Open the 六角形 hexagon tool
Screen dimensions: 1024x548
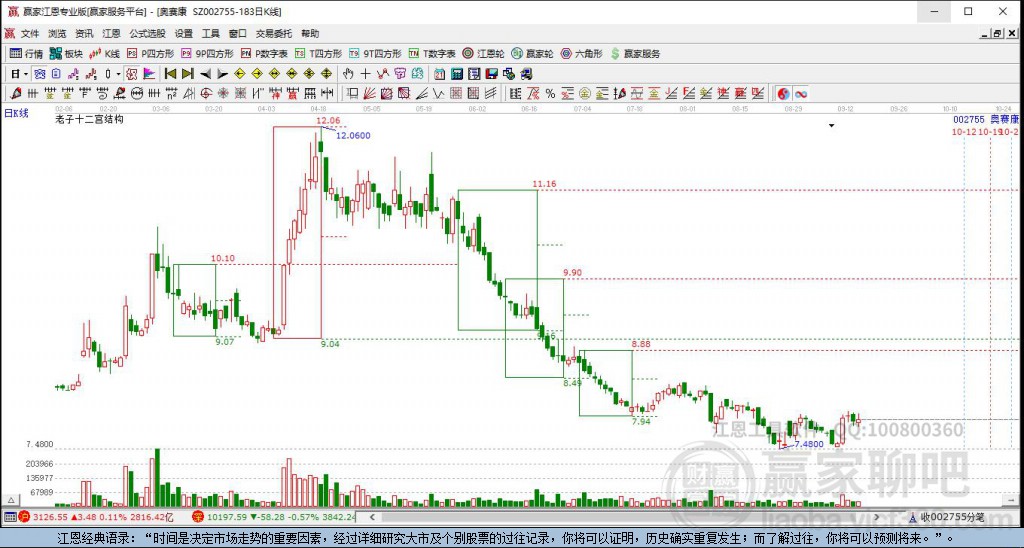point(581,54)
